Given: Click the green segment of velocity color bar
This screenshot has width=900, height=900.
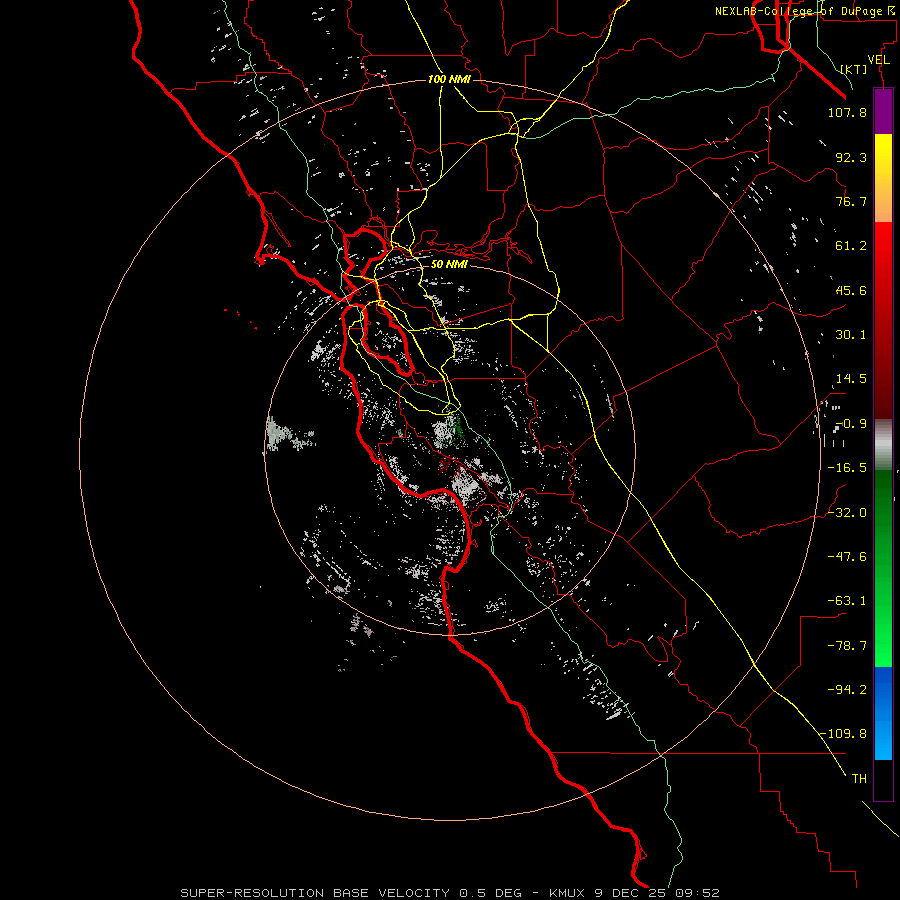Looking at the screenshot, I should point(883,569).
